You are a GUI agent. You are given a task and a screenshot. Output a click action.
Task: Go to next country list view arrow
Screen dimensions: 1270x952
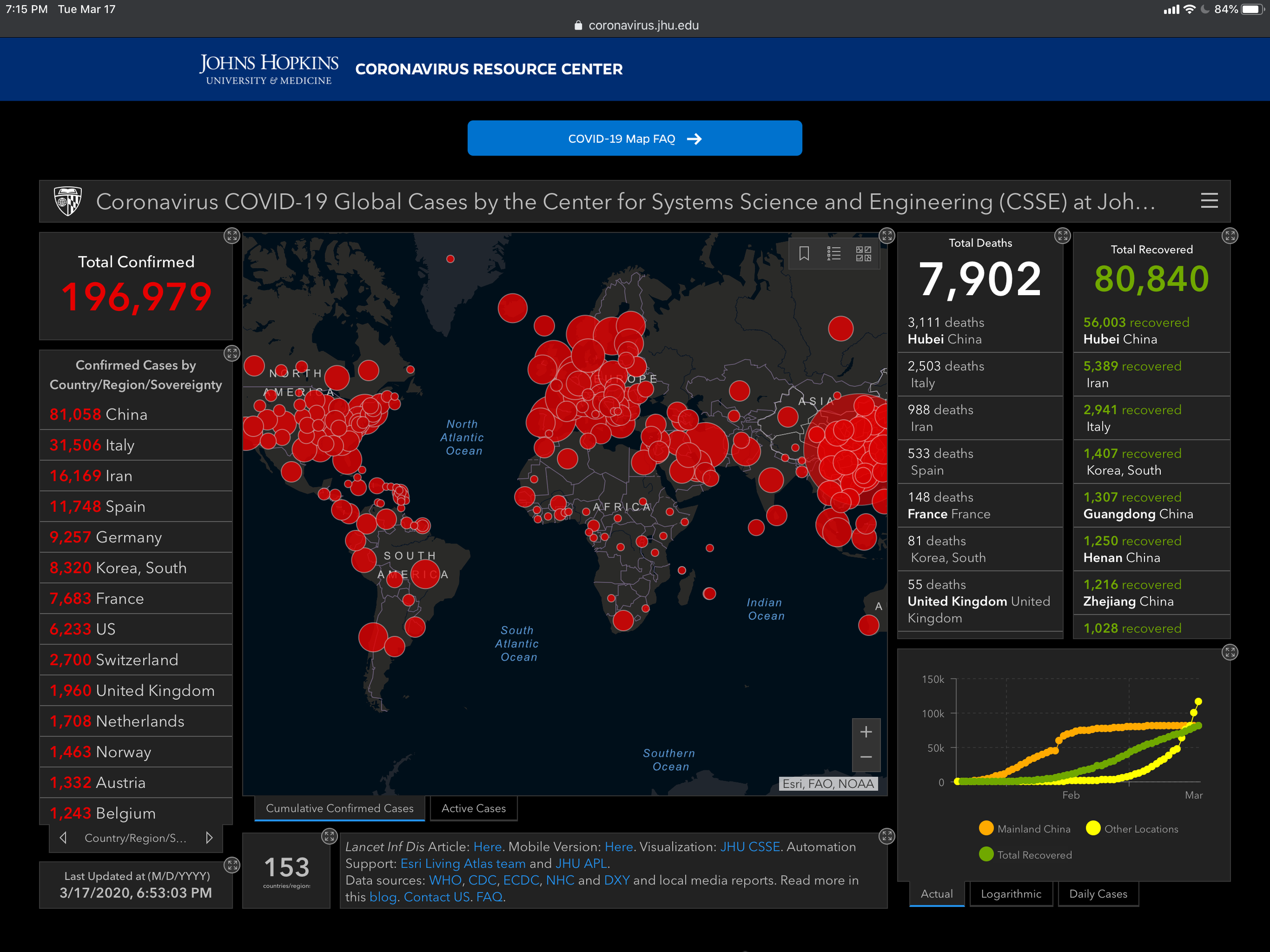click(x=210, y=838)
